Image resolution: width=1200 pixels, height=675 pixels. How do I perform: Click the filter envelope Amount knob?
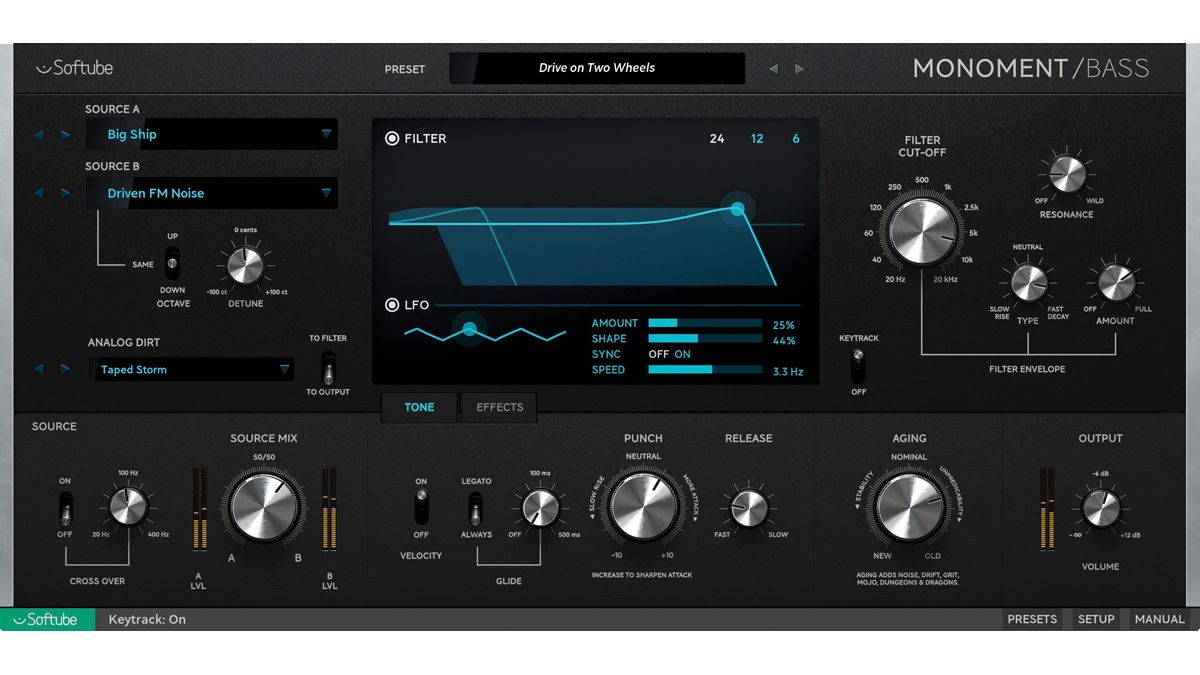pyautogui.click(x=1115, y=284)
